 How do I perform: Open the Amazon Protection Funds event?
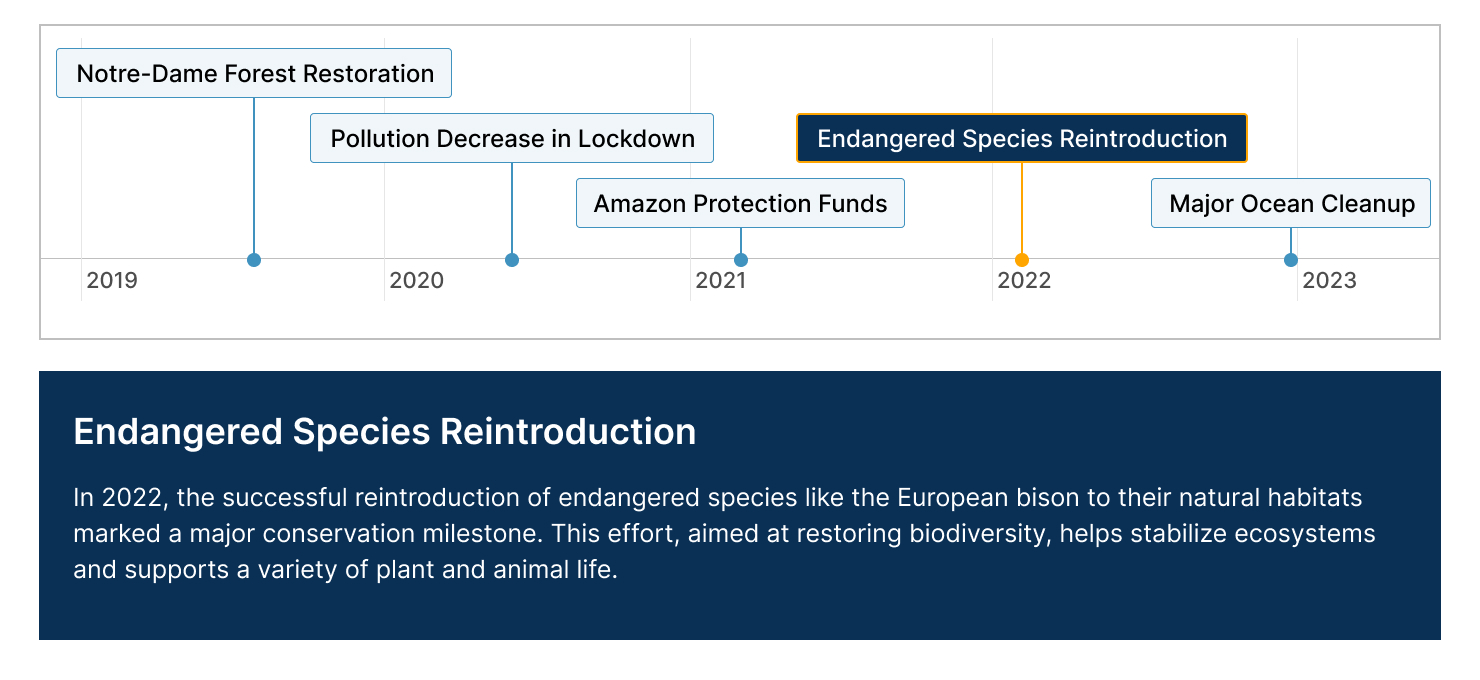click(x=740, y=203)
